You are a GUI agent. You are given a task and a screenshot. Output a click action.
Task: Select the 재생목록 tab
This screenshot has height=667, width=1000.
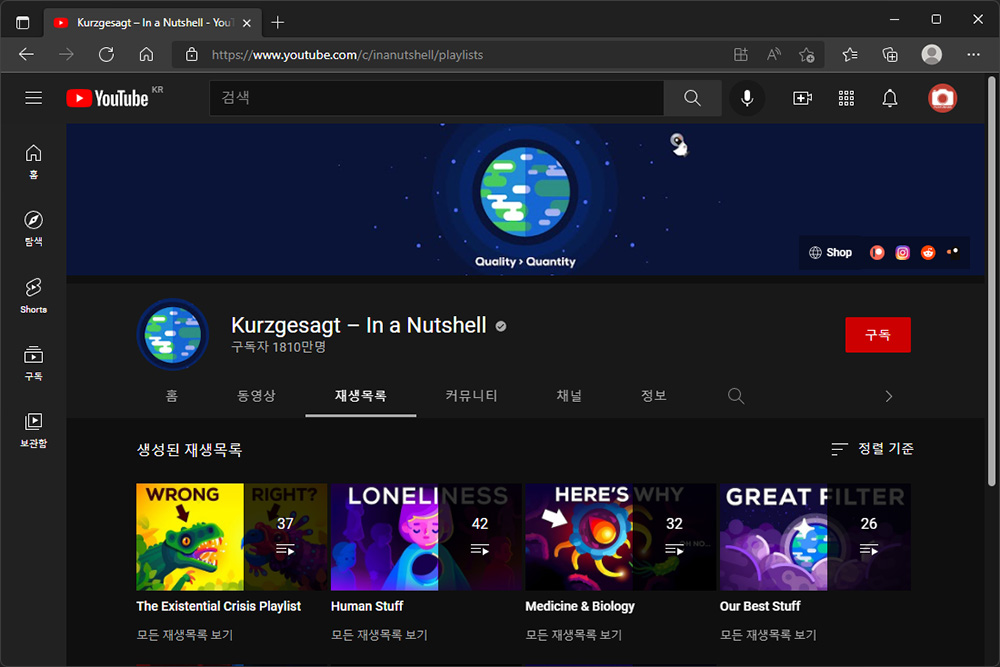click(x=360, y=396)
